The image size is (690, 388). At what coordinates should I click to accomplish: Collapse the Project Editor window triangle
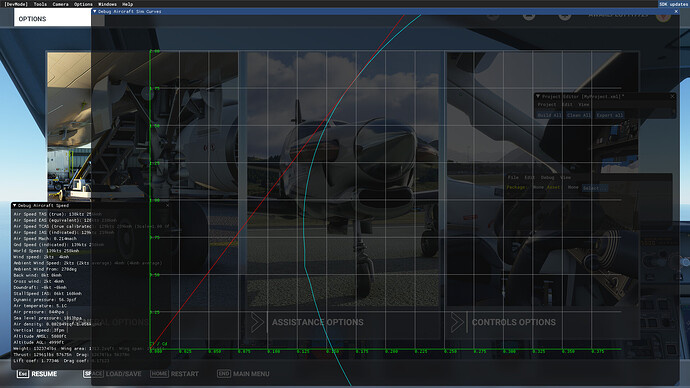[x=538, y=96]
